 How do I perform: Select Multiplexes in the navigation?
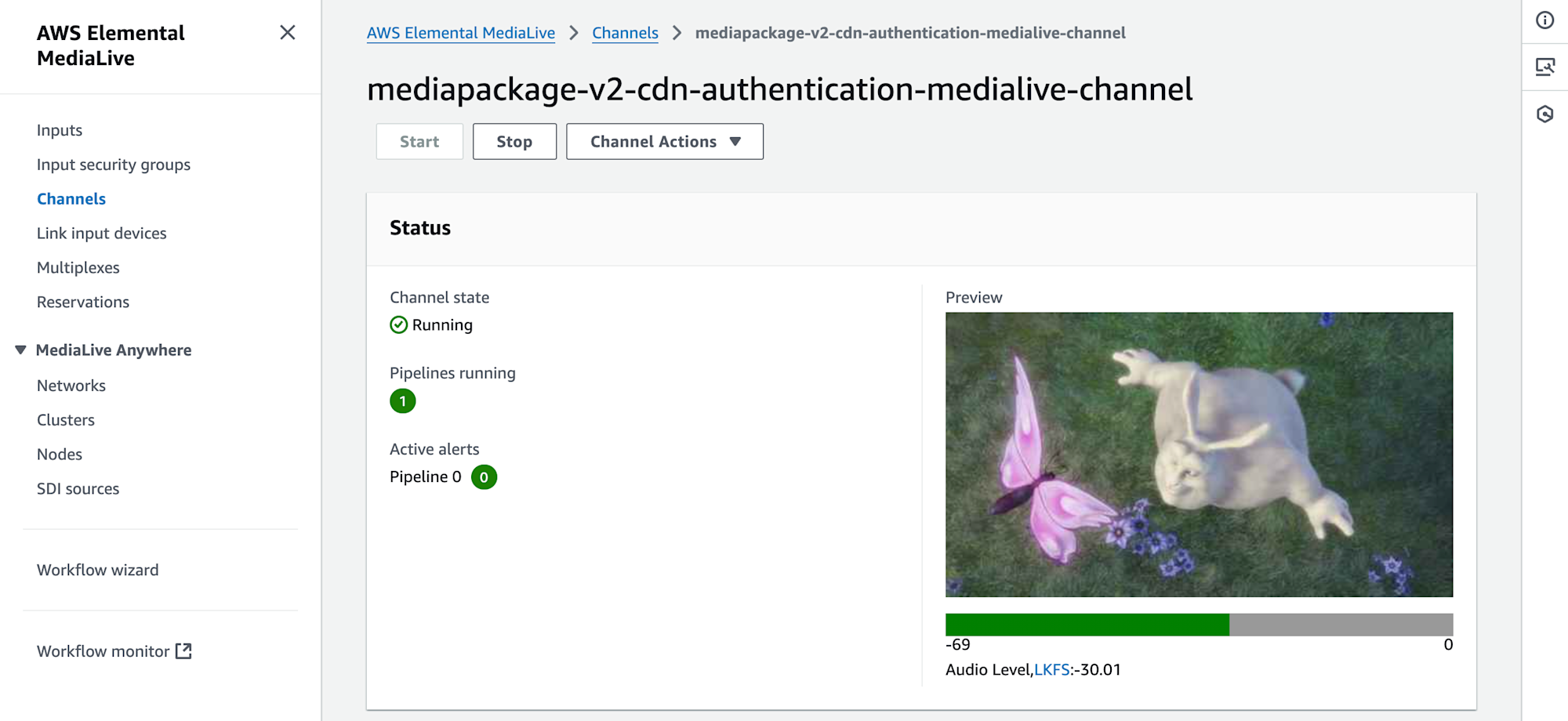[78, 268]
